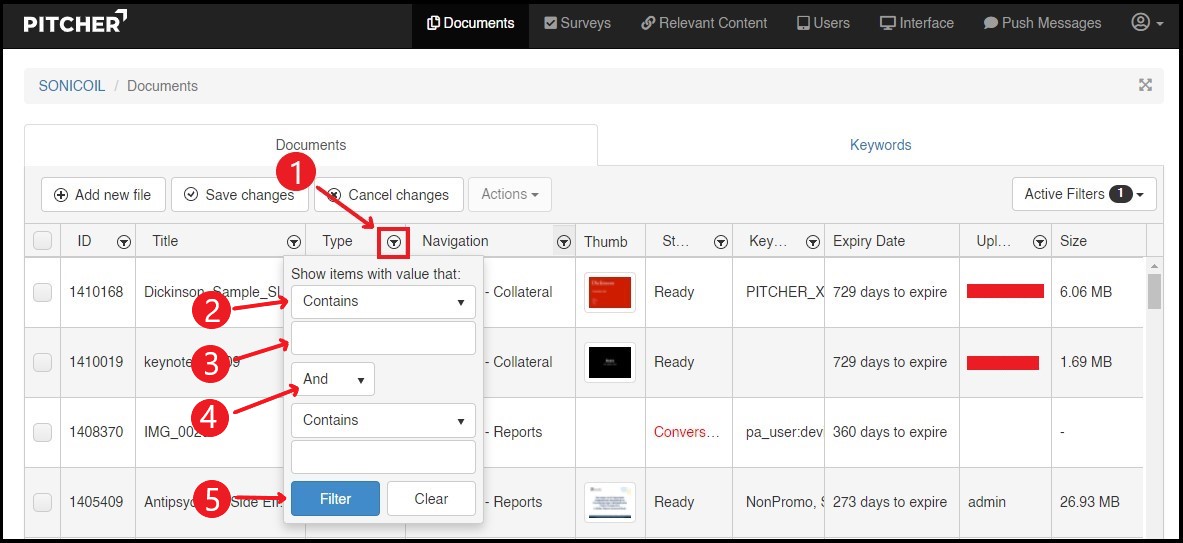Click the first filter value text field
The width and height of the screenshot is (1183, 543).
click(383, 338)
